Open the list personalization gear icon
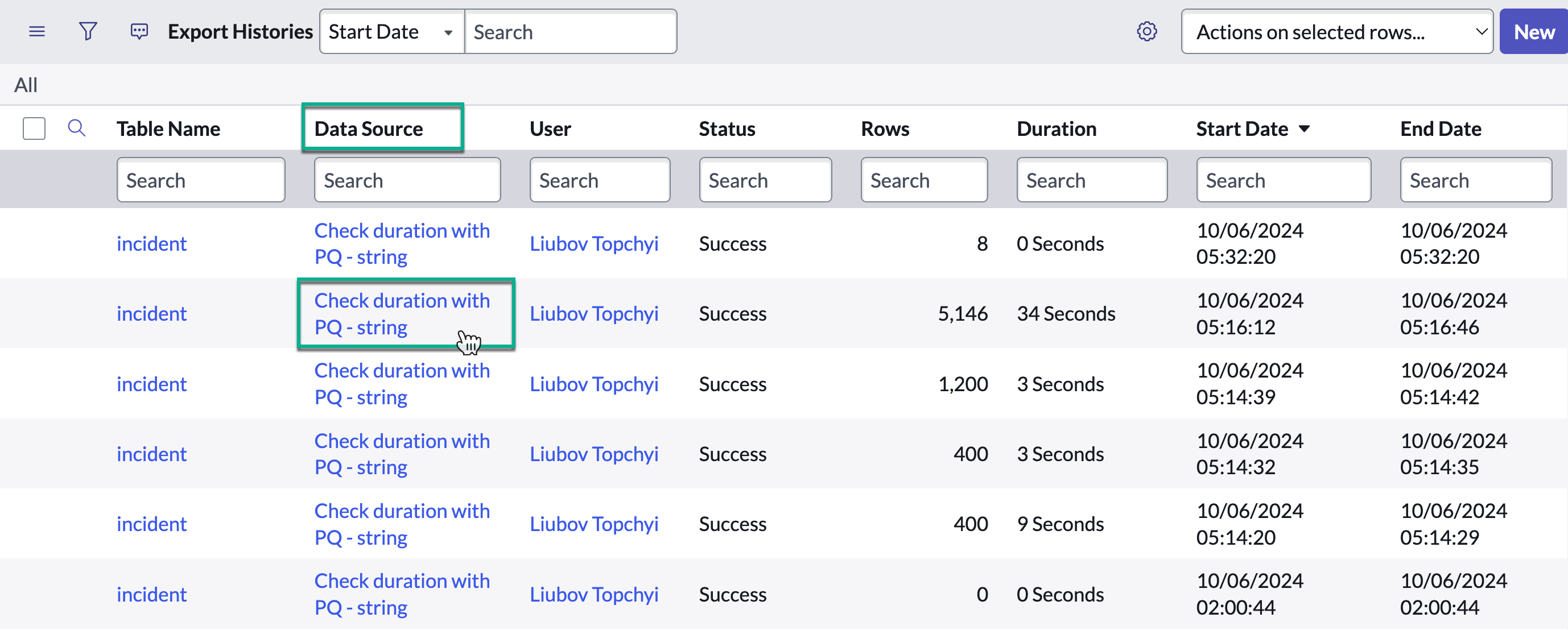This screenshot has height=630, width=1568. click(1146, 32)
